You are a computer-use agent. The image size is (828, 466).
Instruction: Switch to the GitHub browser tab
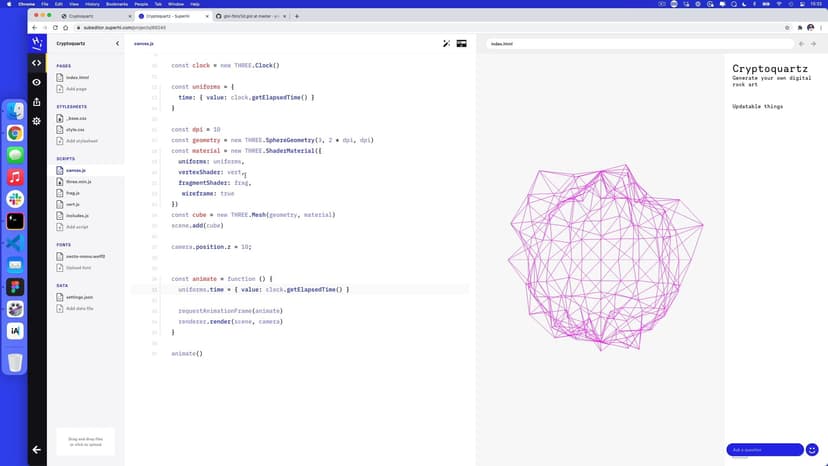250,17
